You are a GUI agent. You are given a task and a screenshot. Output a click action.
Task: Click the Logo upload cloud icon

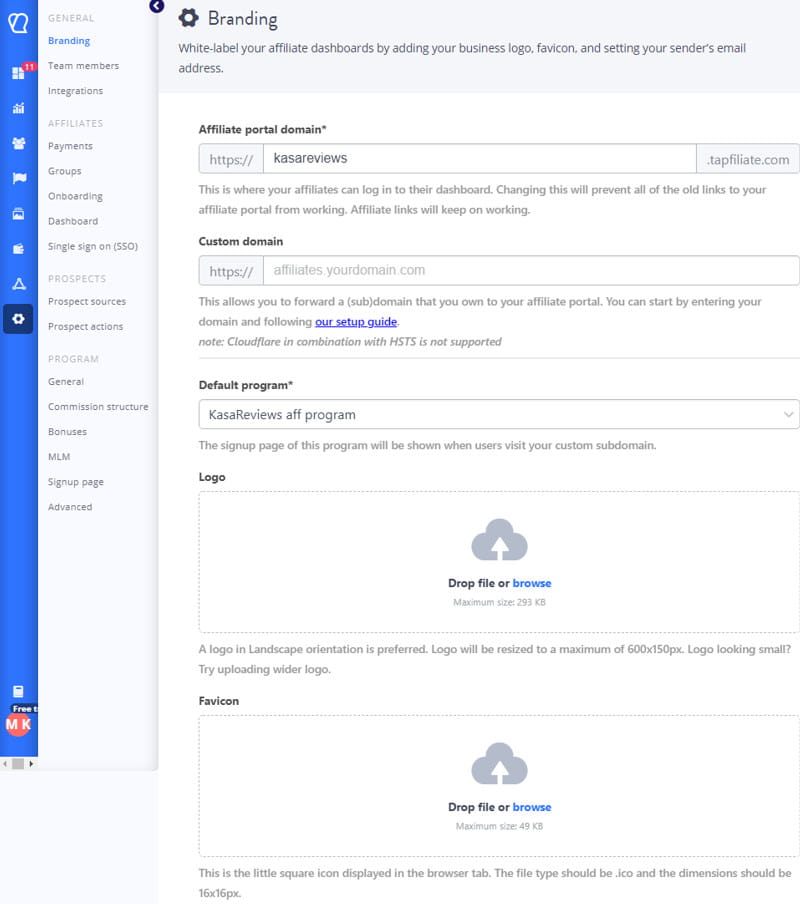(x=499, y=540)
